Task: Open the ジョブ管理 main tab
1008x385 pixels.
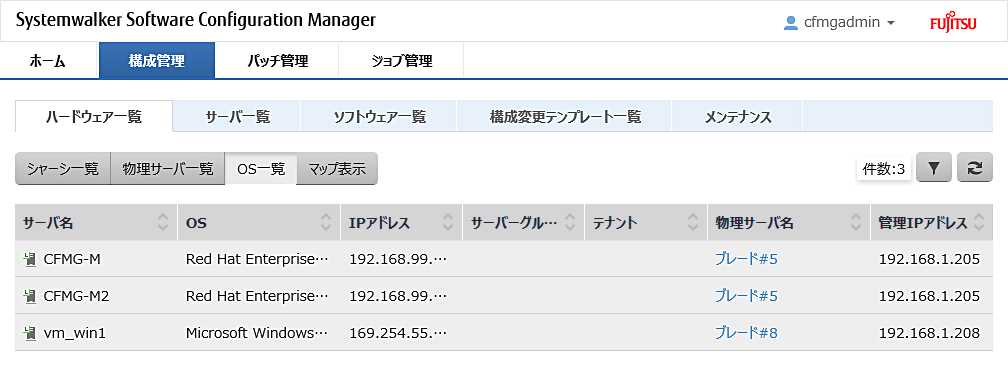Action: coord(401,60)
